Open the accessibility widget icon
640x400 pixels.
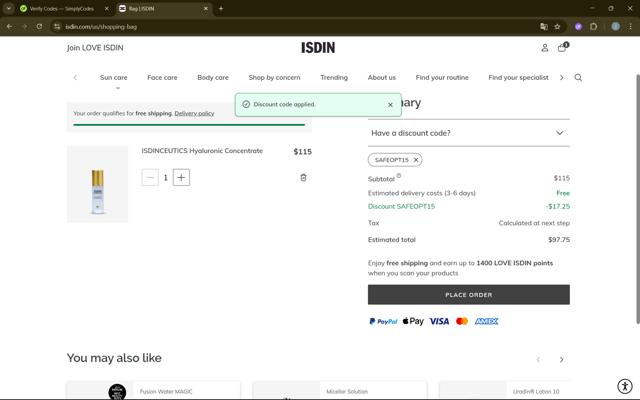click(x=624, y=386)
